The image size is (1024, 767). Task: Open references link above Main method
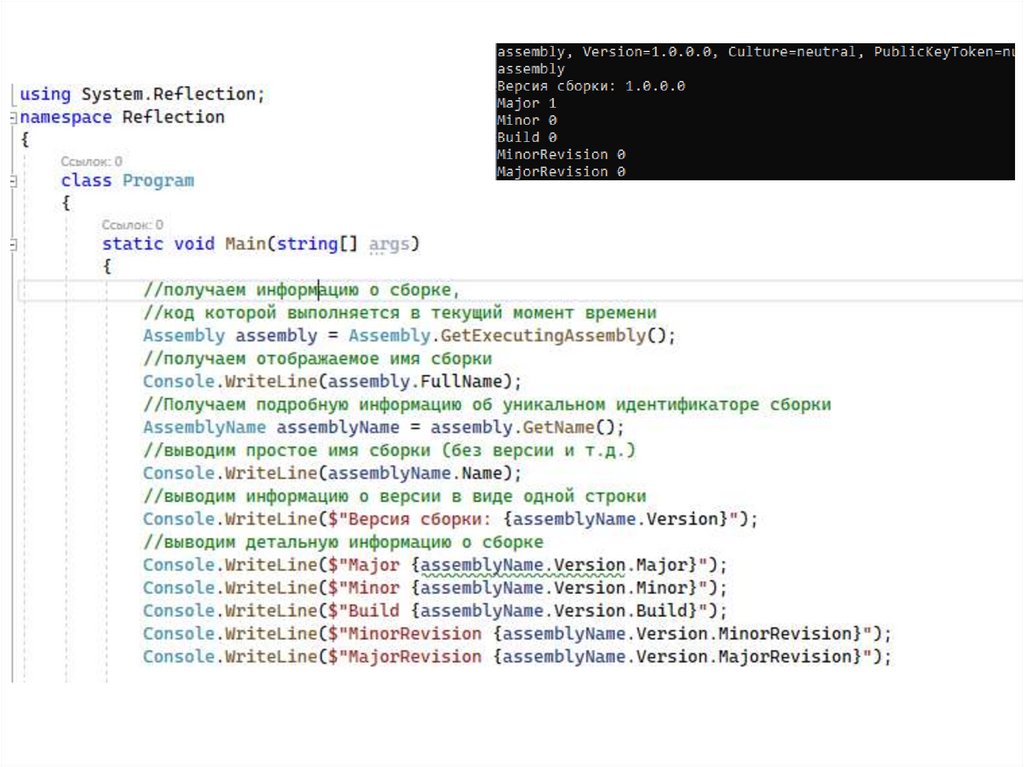click(x=132, y=225)
